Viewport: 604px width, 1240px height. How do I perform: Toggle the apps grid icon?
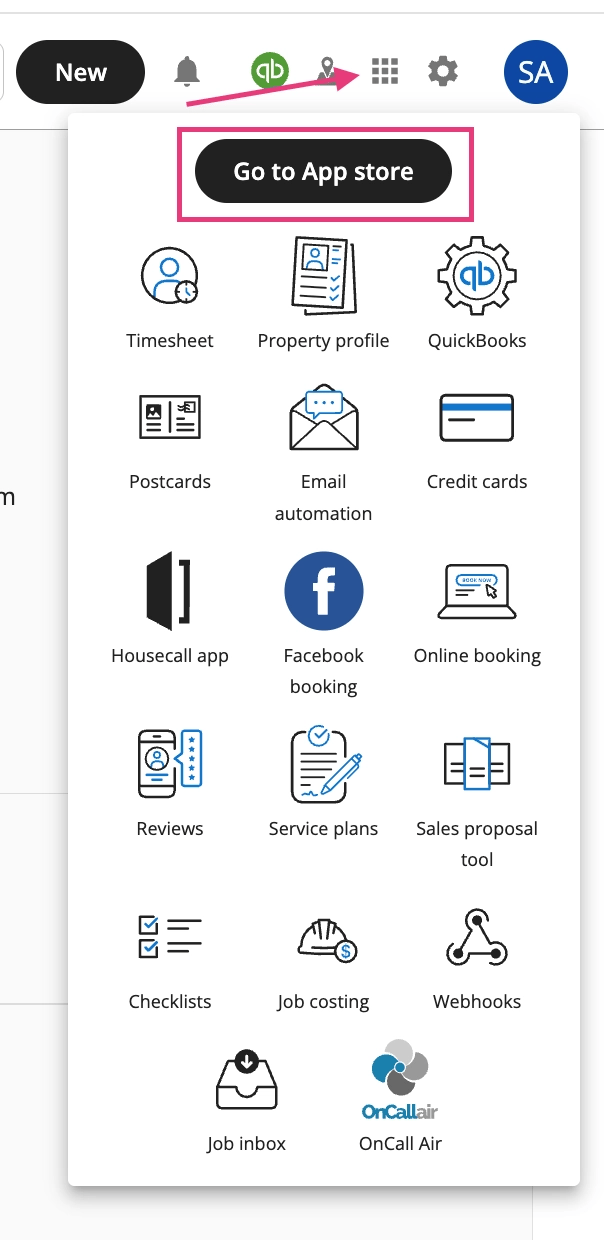(385, 71)
